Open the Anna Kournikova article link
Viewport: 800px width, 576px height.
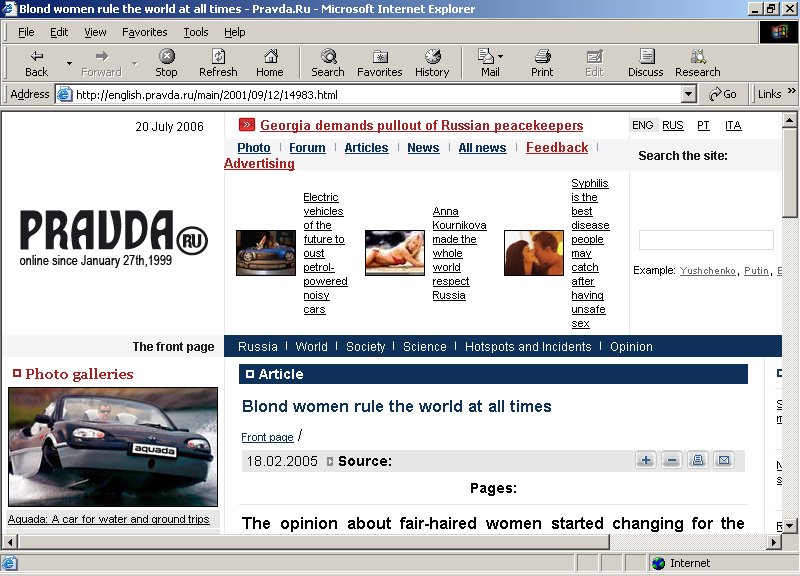459,253
